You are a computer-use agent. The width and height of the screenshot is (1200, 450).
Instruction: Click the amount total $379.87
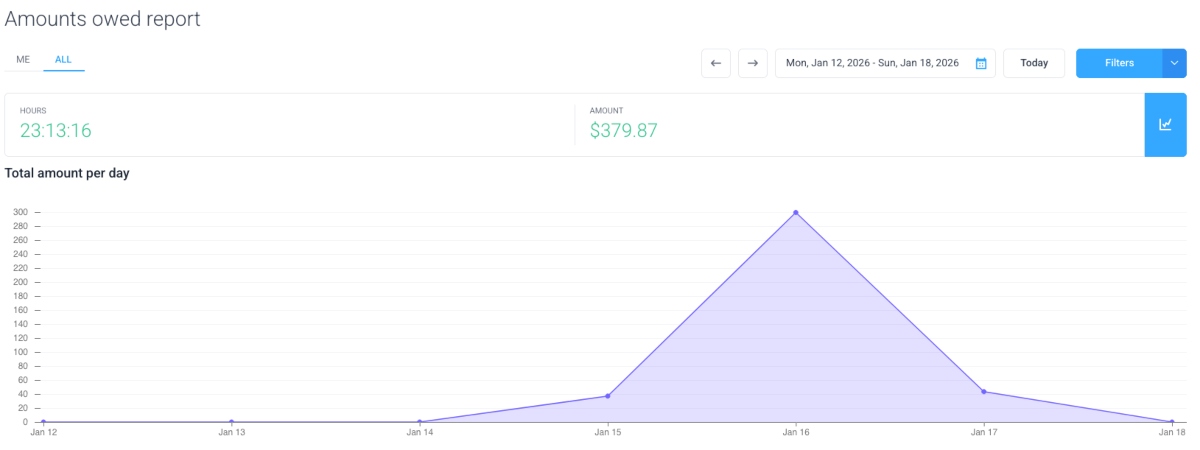[623, 130]
